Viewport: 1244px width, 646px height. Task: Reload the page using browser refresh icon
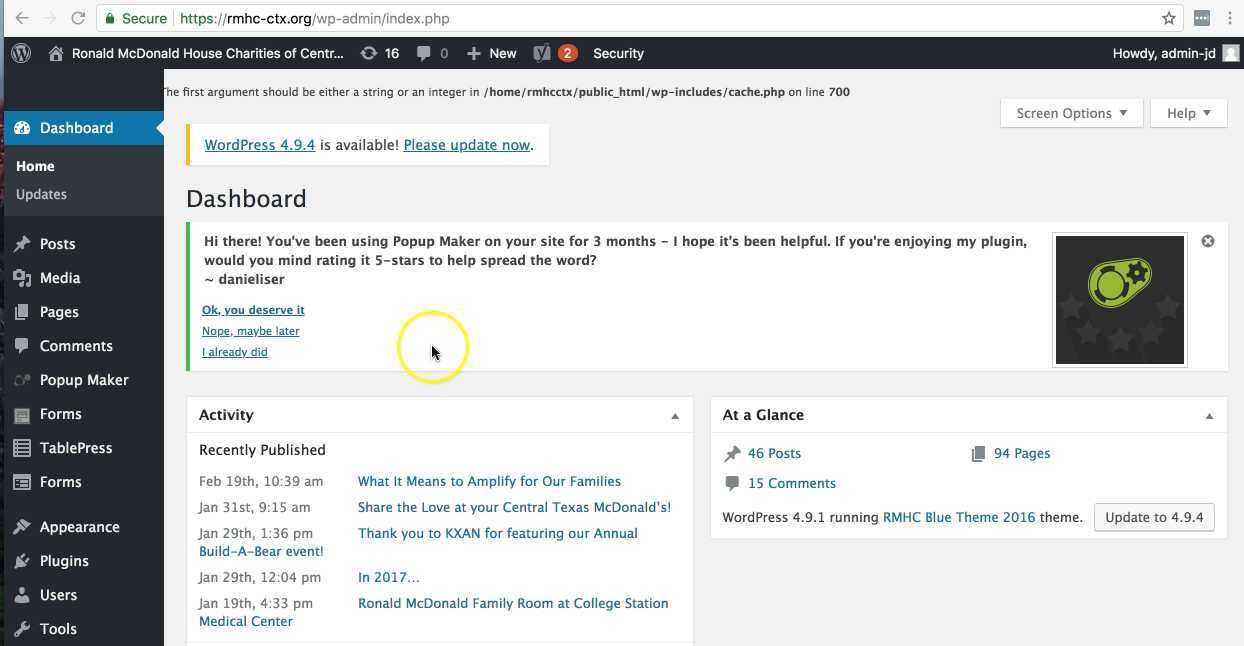[78, 18]
